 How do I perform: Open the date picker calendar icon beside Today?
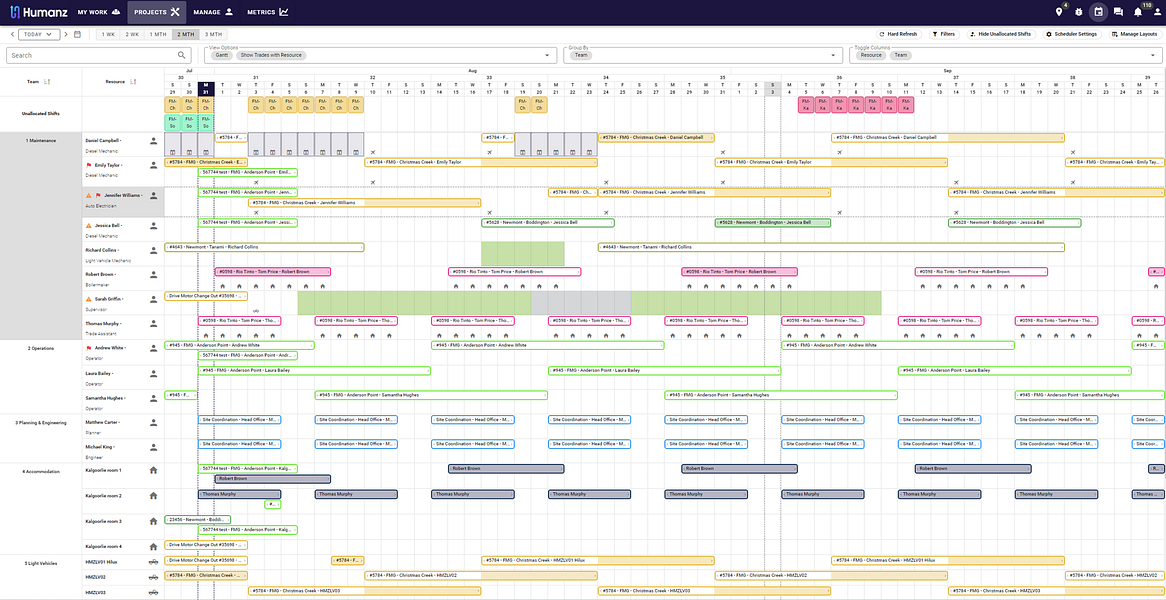point(77,34)
